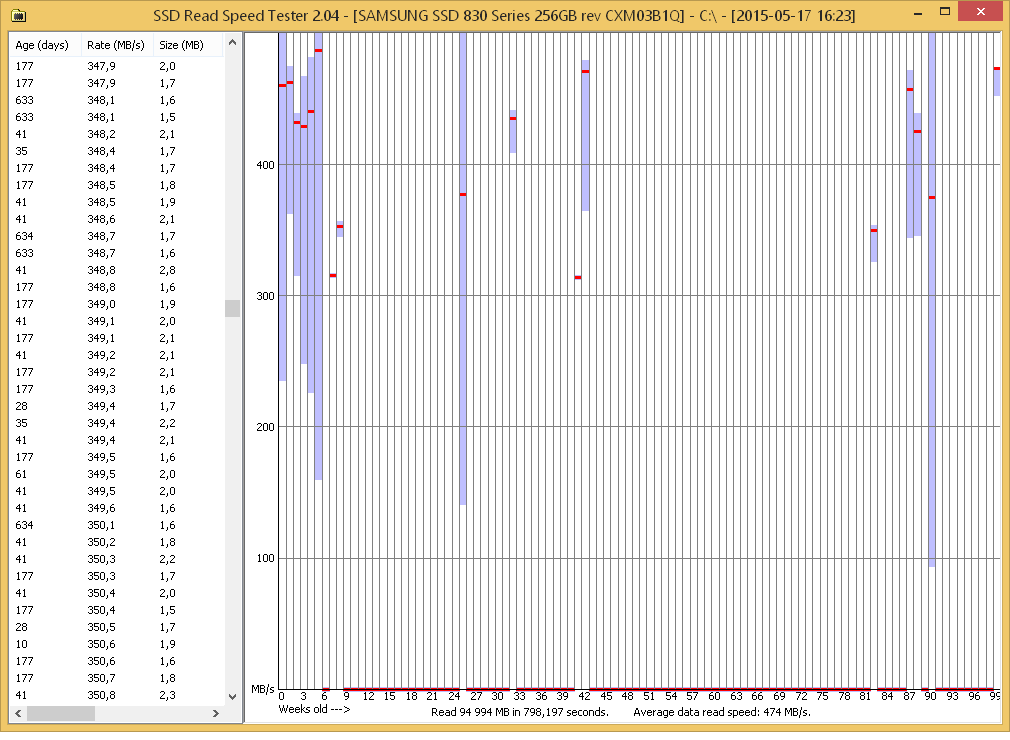Select the row with age 61 days
Screen dimensions: 1010x740
[117, 474]
